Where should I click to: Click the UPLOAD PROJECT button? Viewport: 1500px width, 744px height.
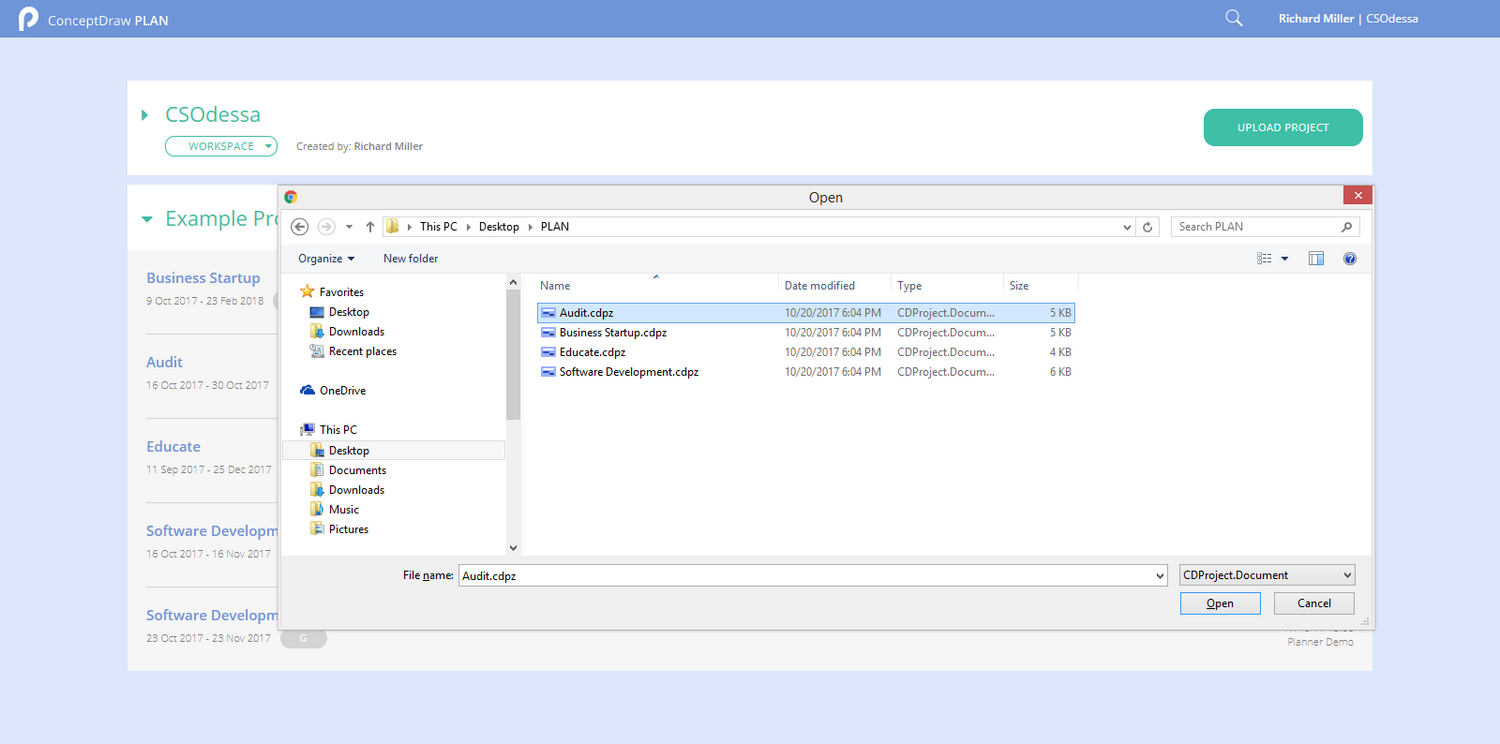point(1283,127)
